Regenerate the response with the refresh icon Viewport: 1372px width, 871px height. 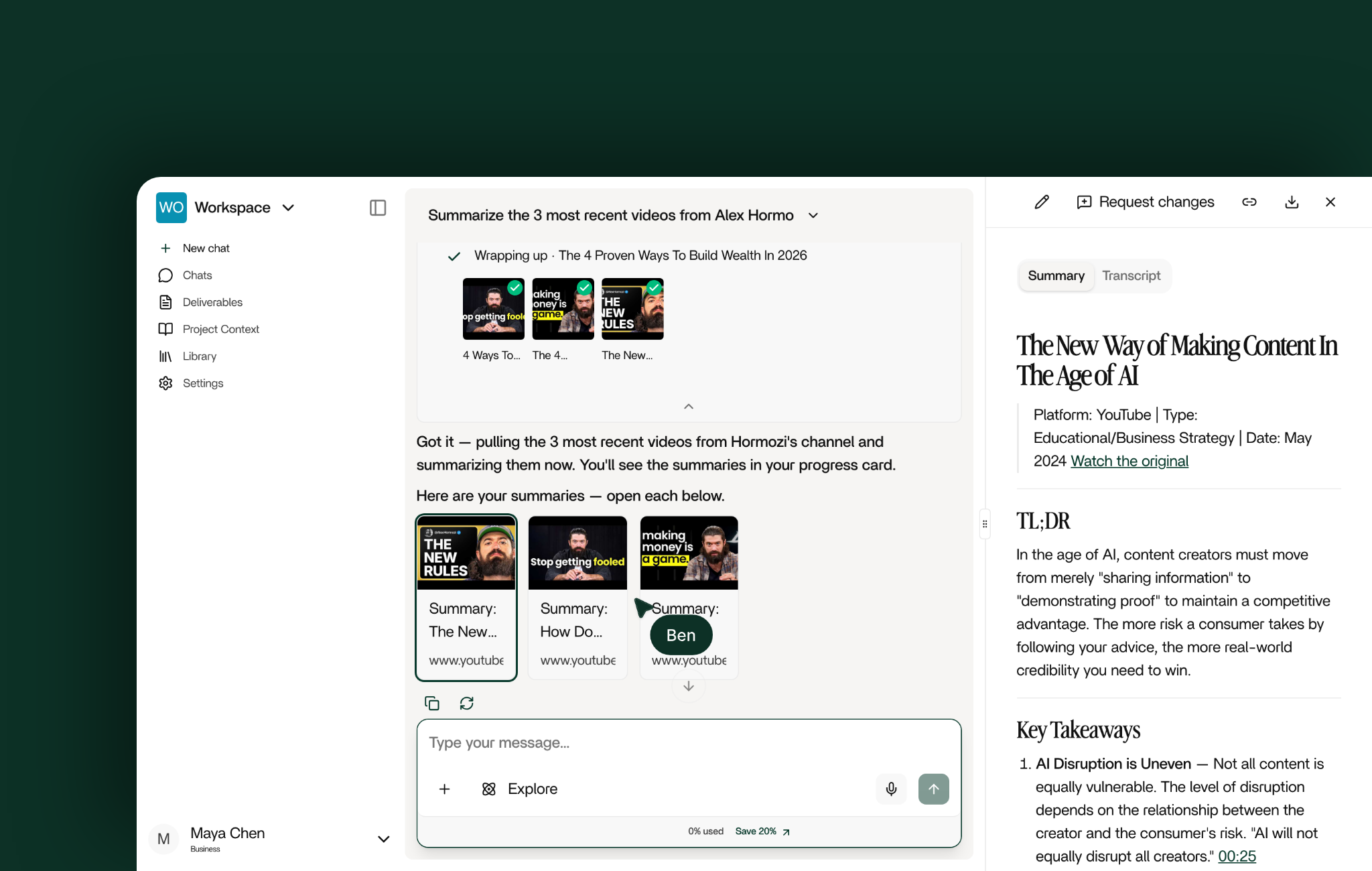(x=467, y=703)
